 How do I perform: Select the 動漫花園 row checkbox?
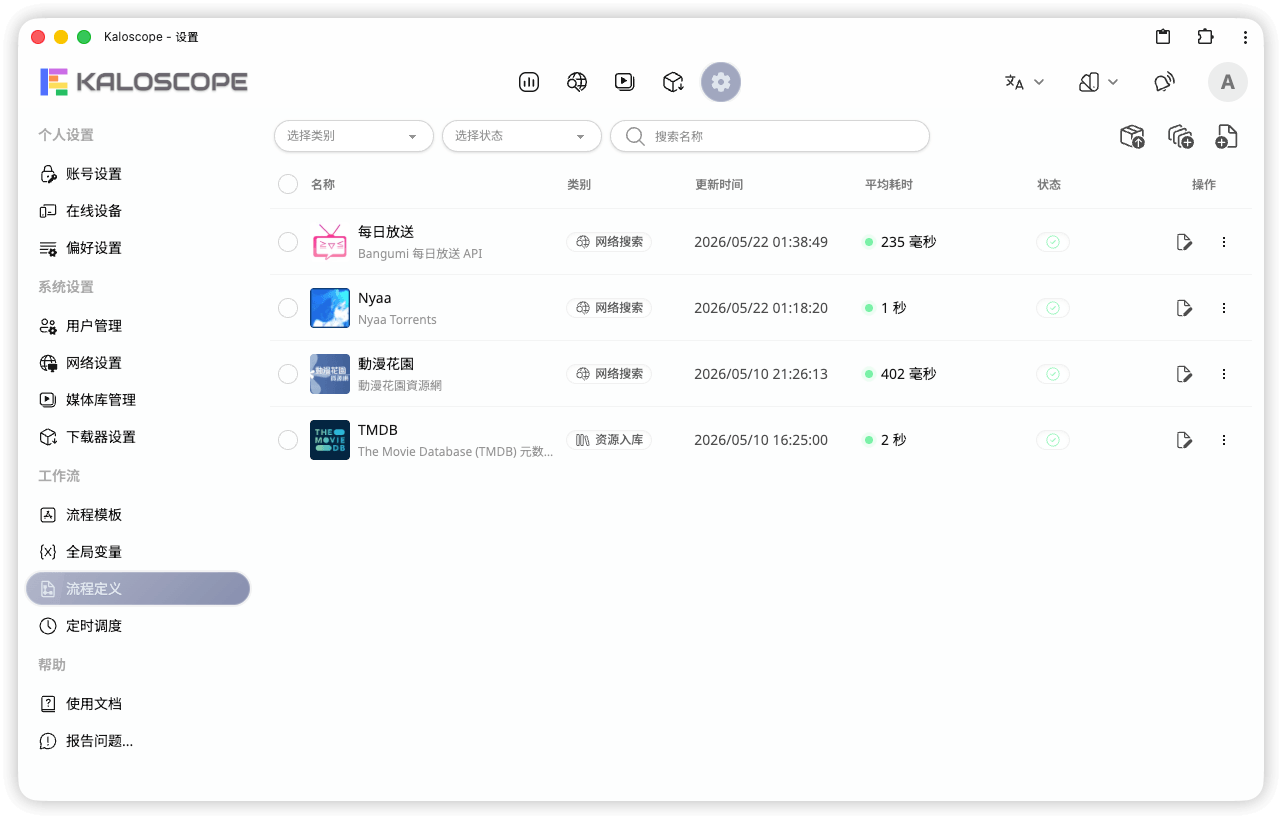(x=288, y=374)
